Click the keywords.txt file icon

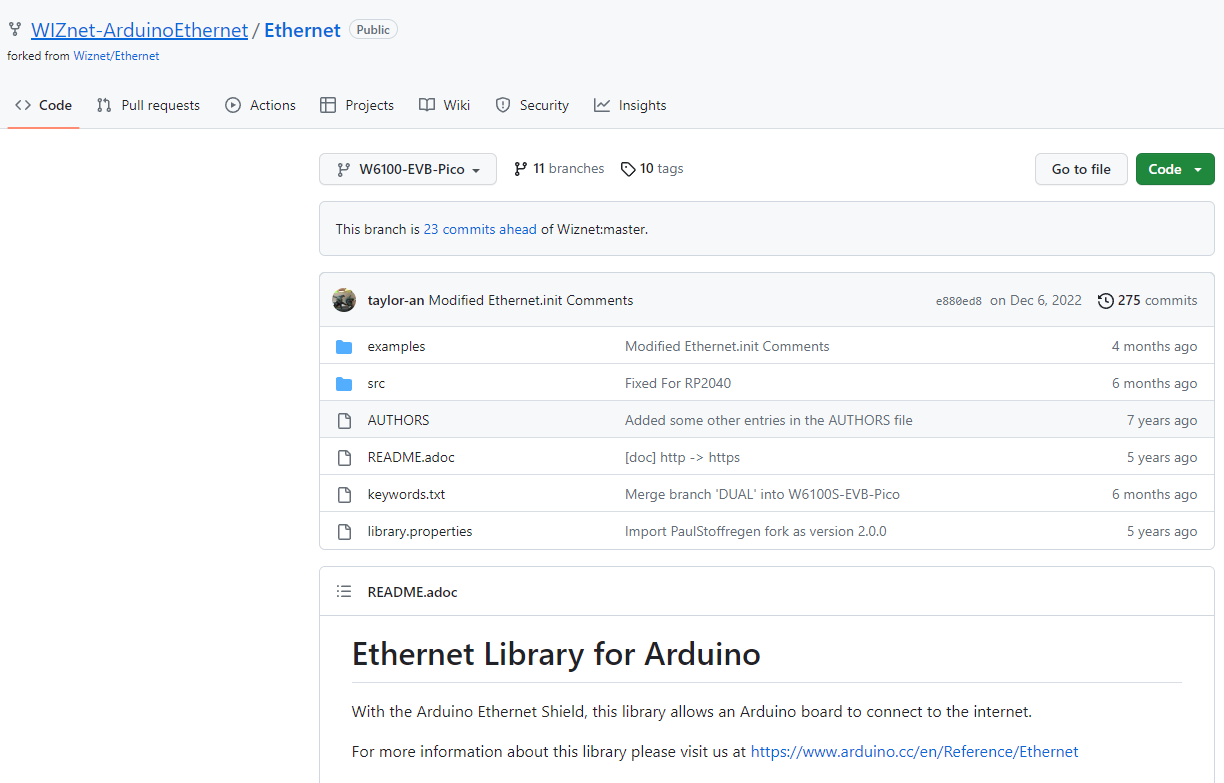click(x=344, y=495)
